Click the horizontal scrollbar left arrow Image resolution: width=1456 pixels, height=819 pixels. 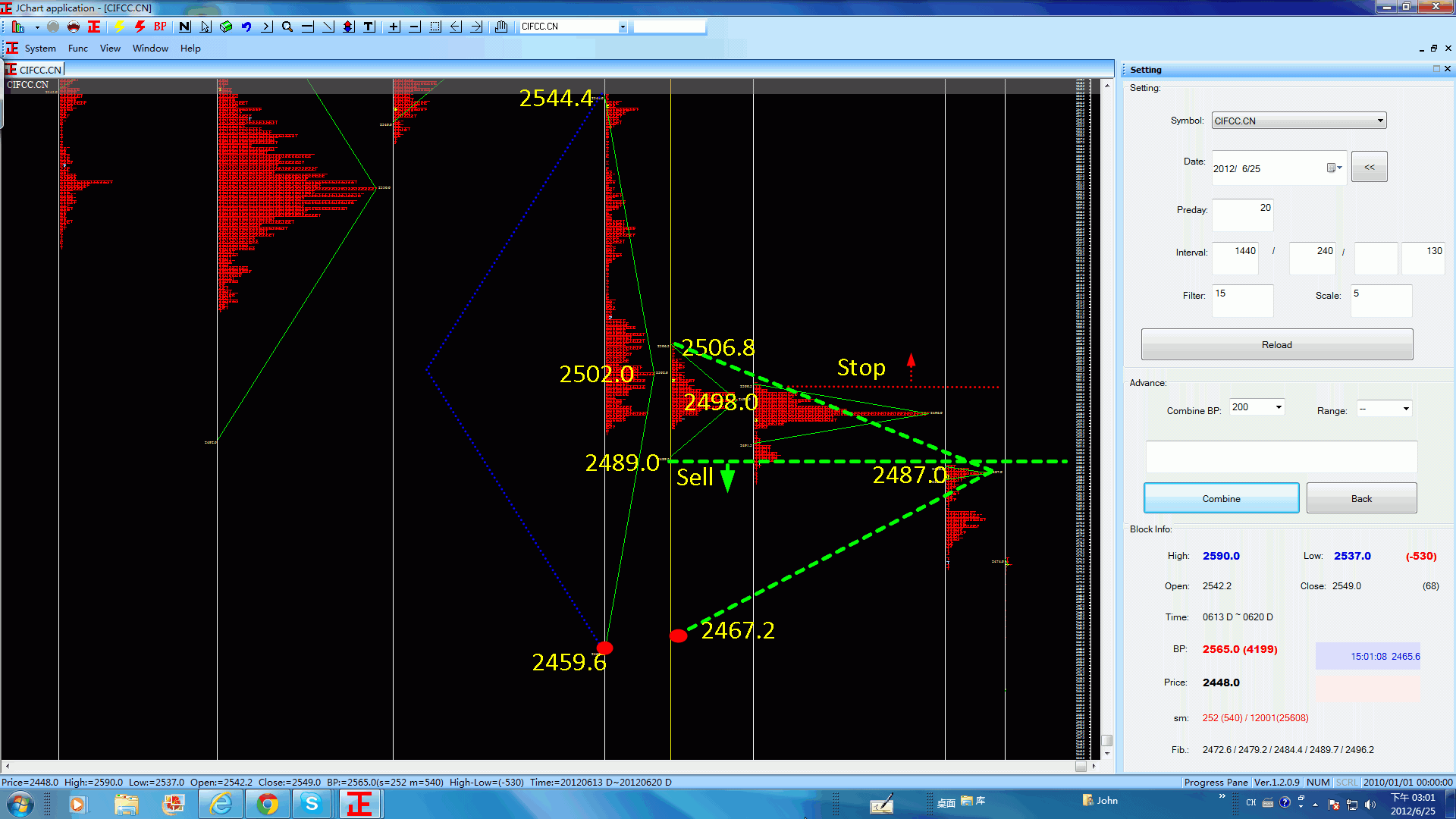pyautogui.click(x=7, y=767)
